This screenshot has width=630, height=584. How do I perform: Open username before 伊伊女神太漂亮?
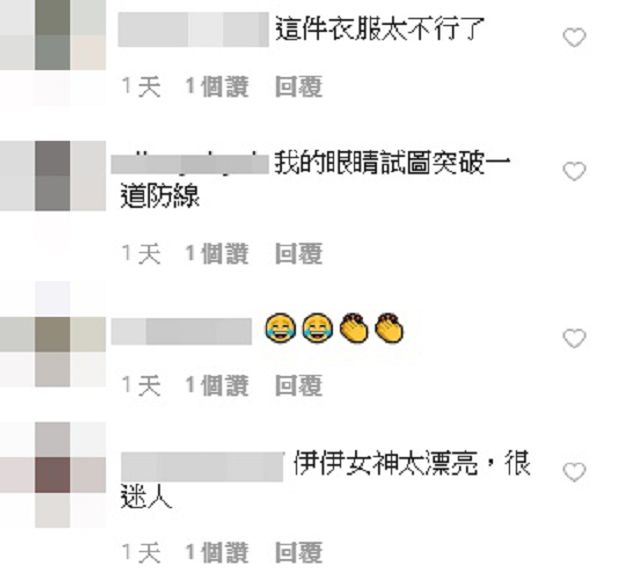[x=202, y=467]
